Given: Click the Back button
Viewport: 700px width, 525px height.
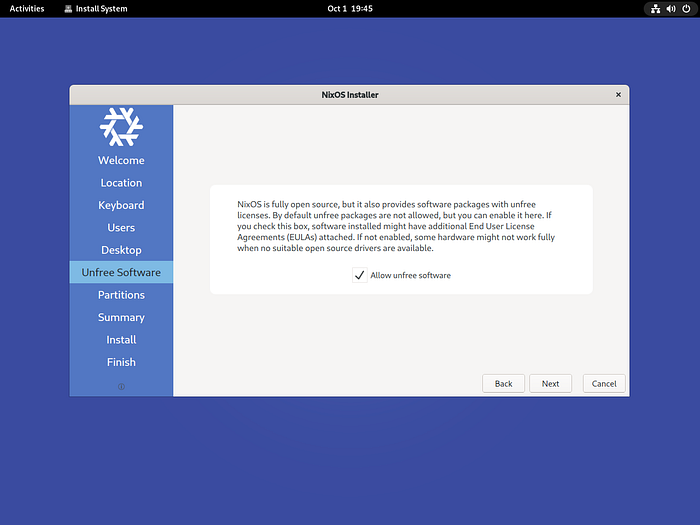Looking at the screenshot, I should 503,383.
